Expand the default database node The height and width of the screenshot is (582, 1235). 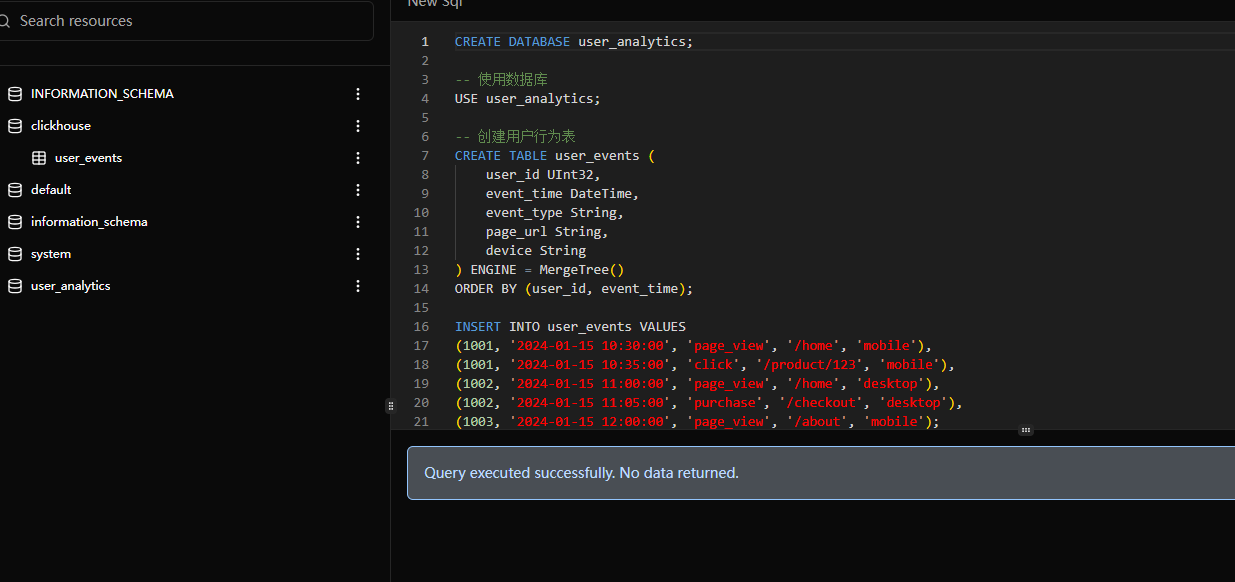click(x=51, y=190)
